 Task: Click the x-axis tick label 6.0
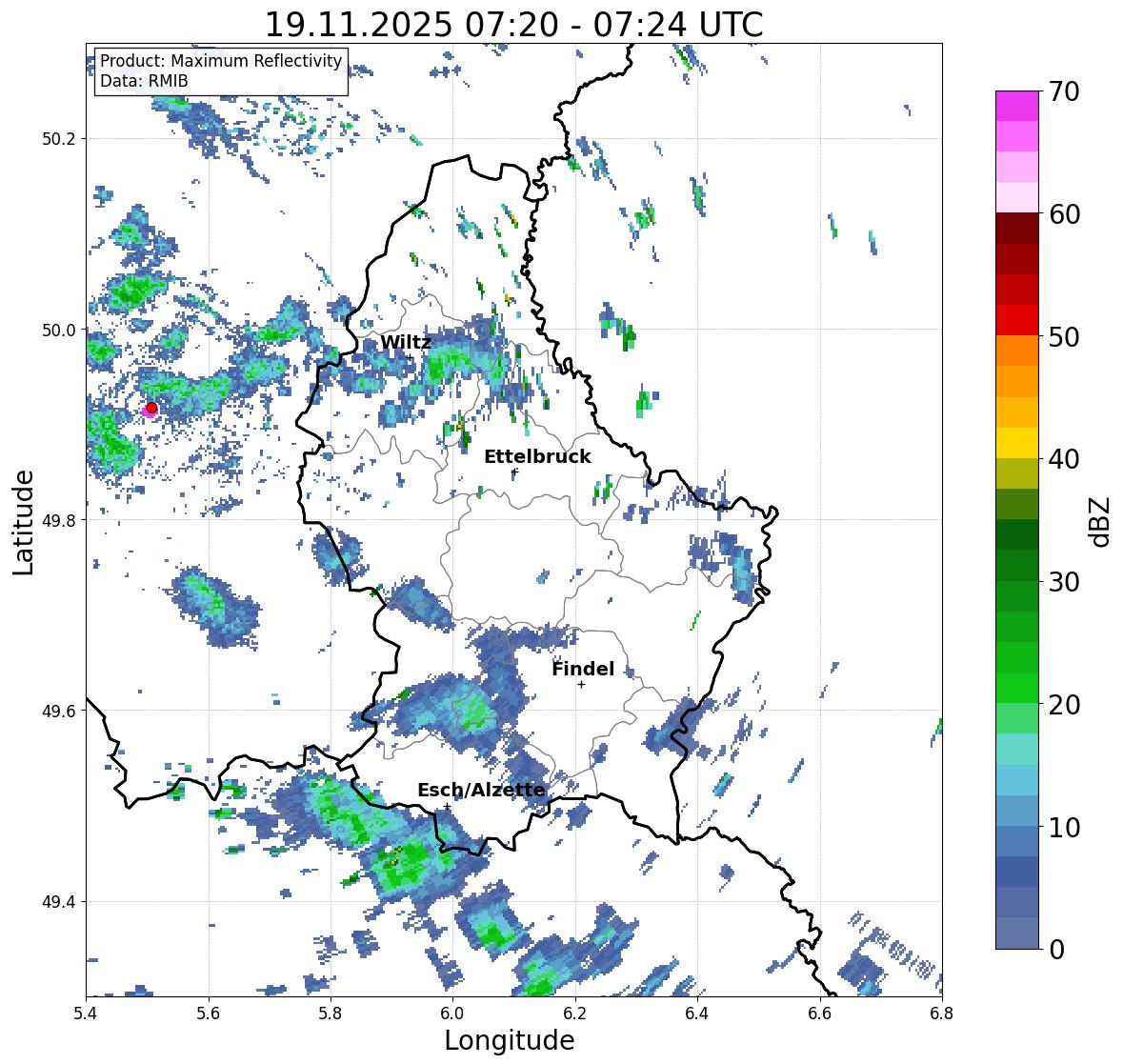click(452, 1014)
